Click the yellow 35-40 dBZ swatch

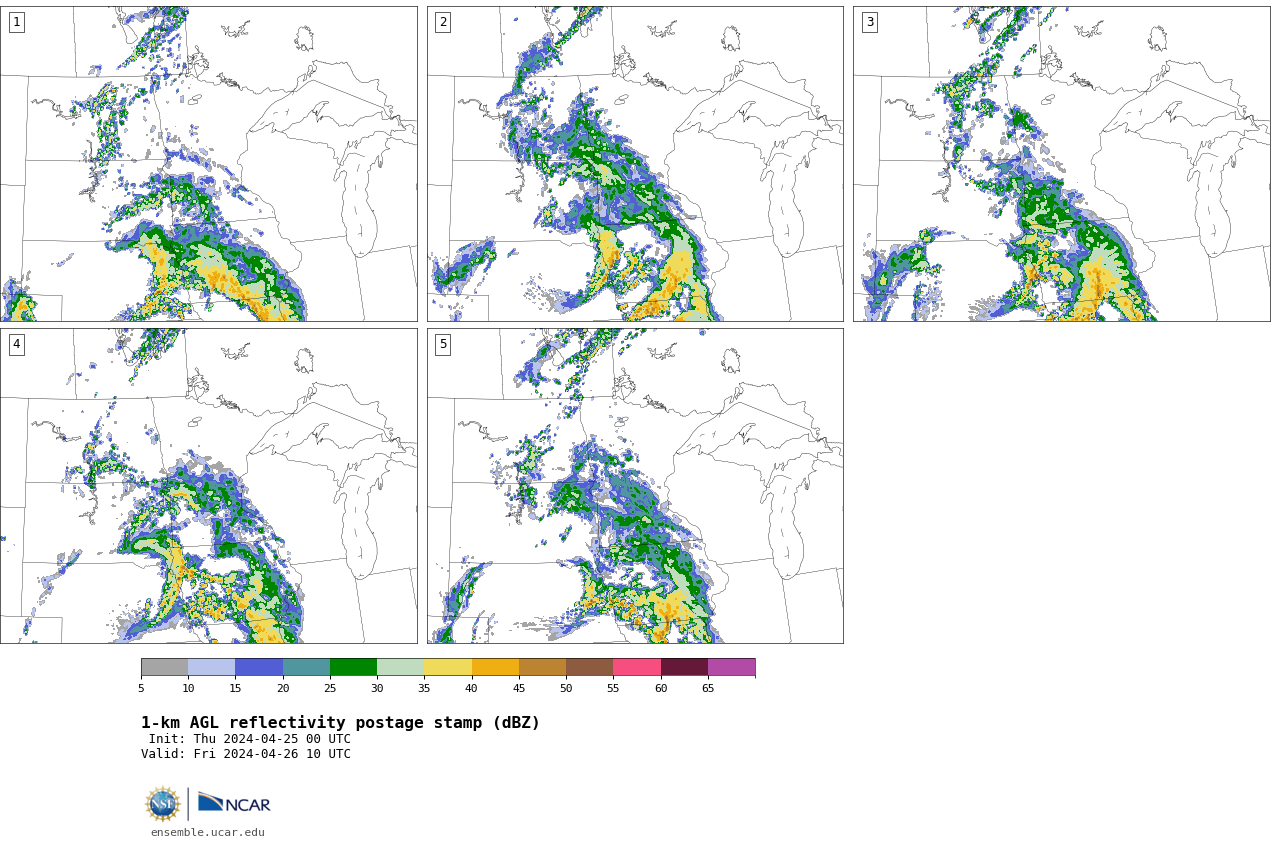coord(448,667)
